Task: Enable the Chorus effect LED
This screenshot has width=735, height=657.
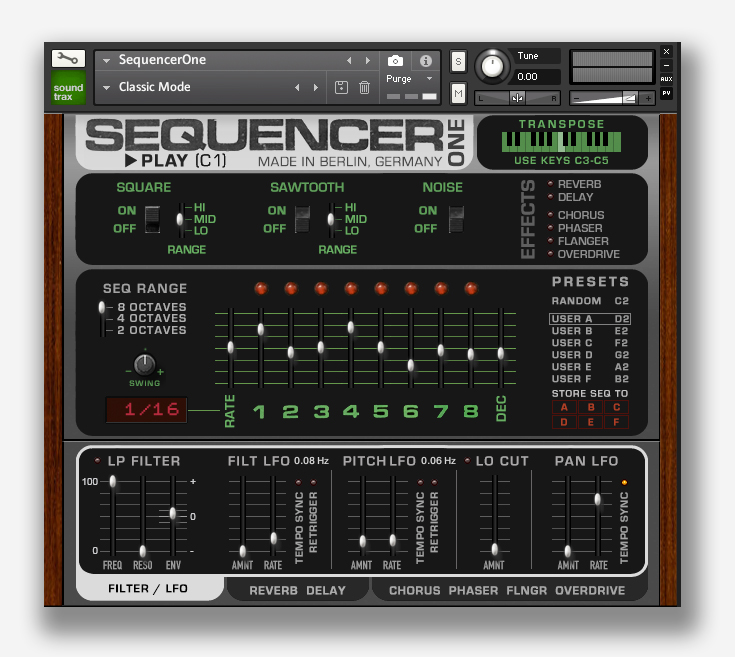Action: pos(550,215)
